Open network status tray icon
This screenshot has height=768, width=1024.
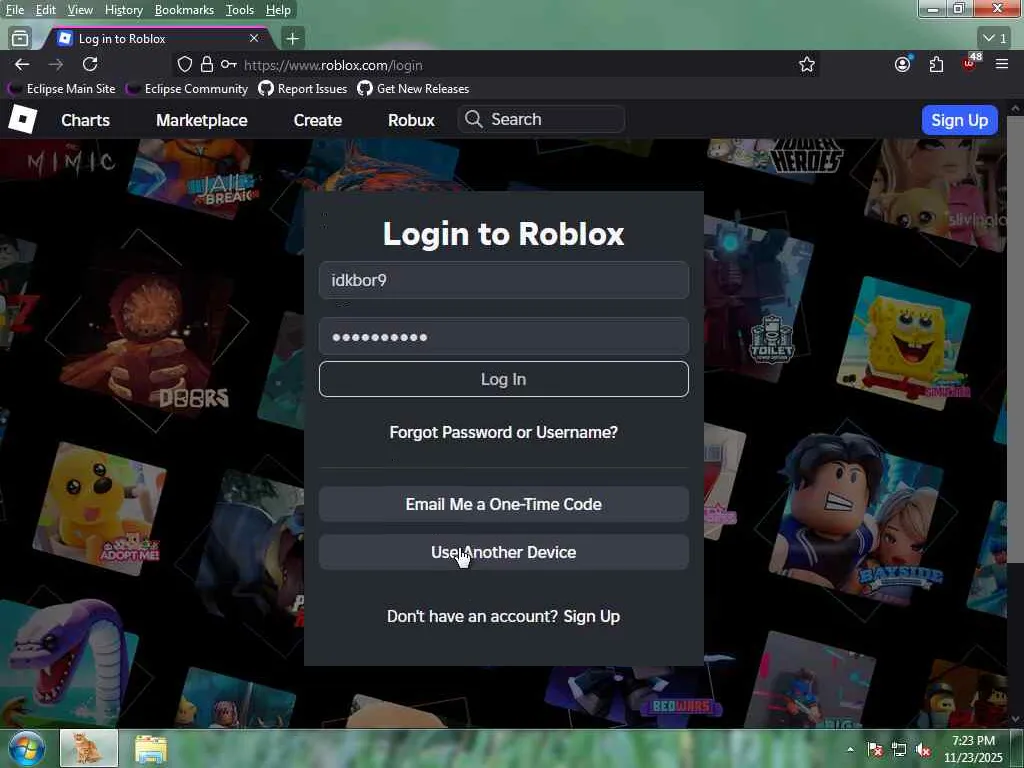[899, 750]
